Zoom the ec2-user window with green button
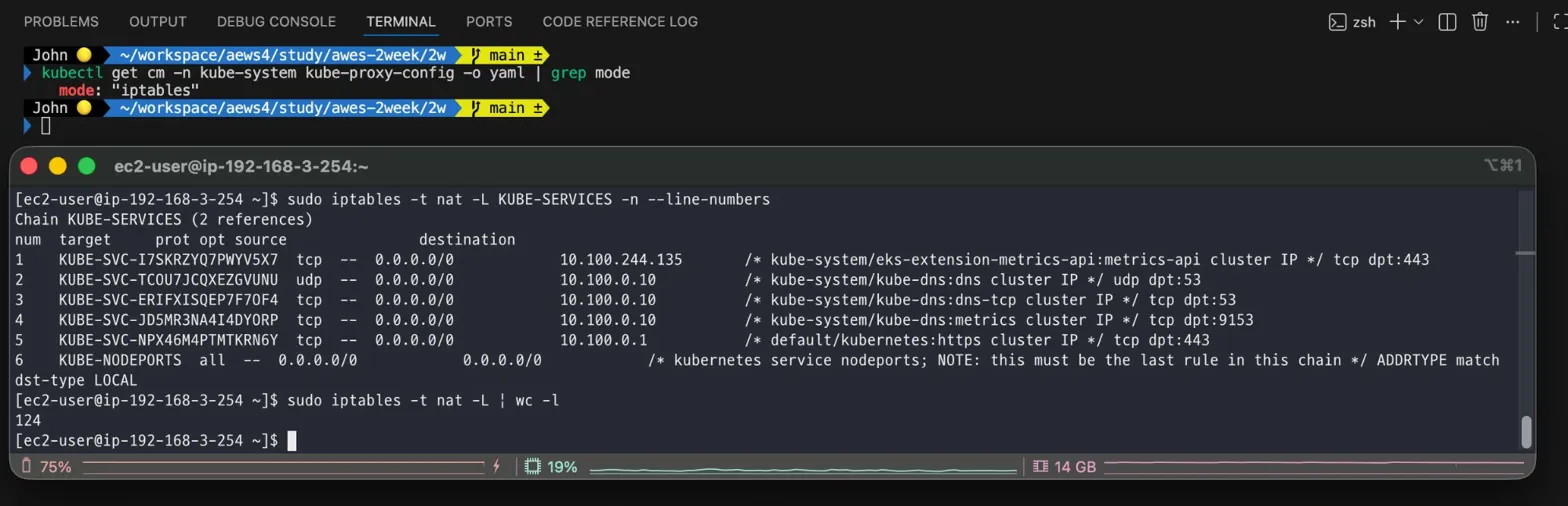 coord(86,165)
